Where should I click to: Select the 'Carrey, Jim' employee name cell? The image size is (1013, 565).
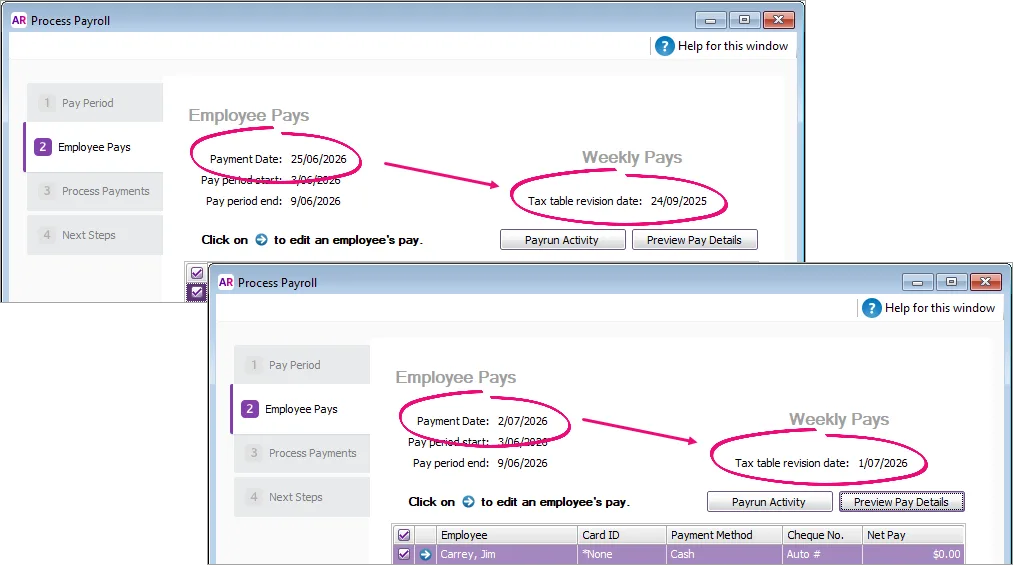[506, 554]
